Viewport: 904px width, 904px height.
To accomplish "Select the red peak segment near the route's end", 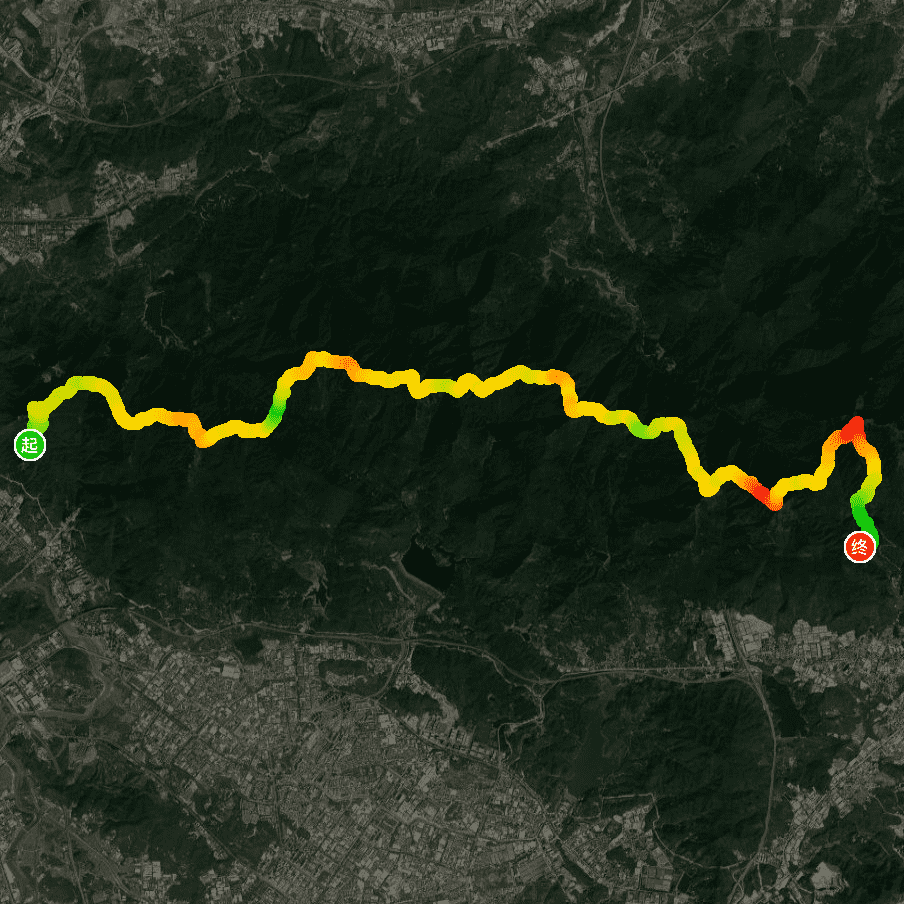I will pyautogui.click(x=853, y=430).
